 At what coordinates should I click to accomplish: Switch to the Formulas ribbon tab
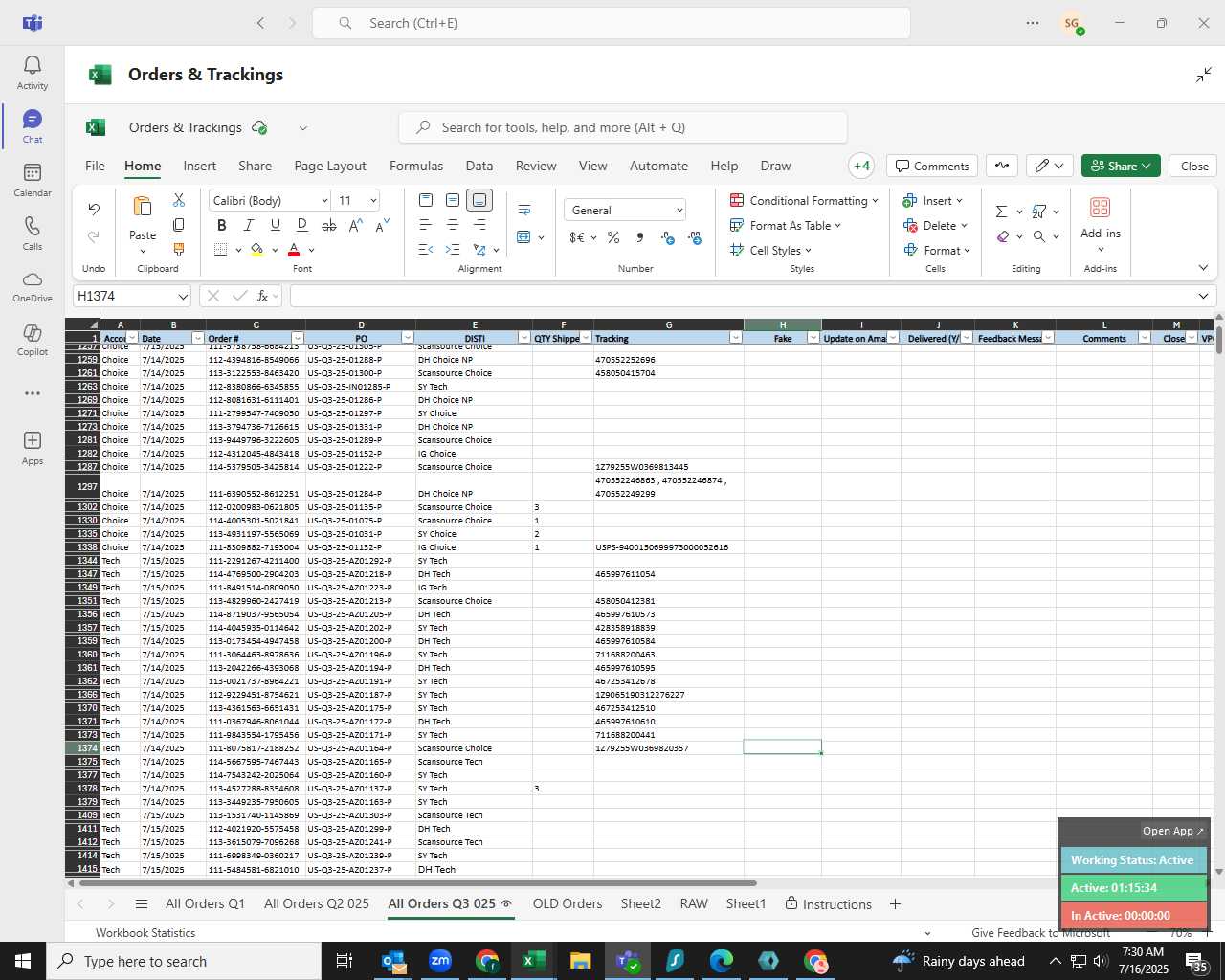pyautogui.click(x=416, y=166)
